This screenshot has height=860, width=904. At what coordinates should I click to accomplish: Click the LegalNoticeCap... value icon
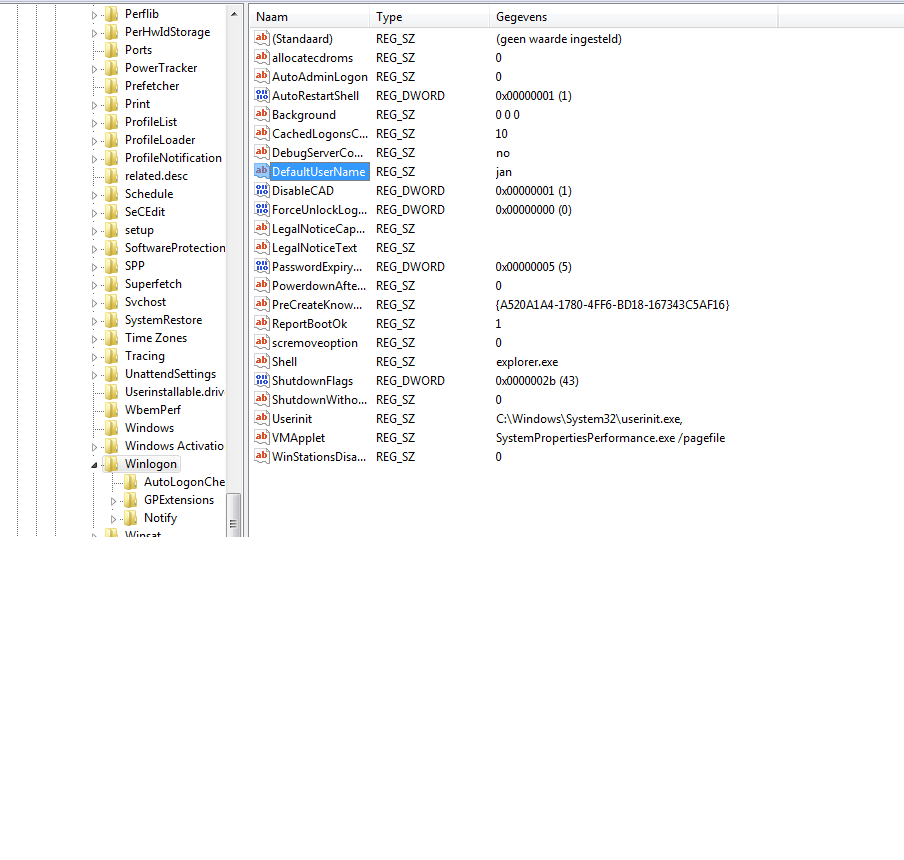pos(262,229)
